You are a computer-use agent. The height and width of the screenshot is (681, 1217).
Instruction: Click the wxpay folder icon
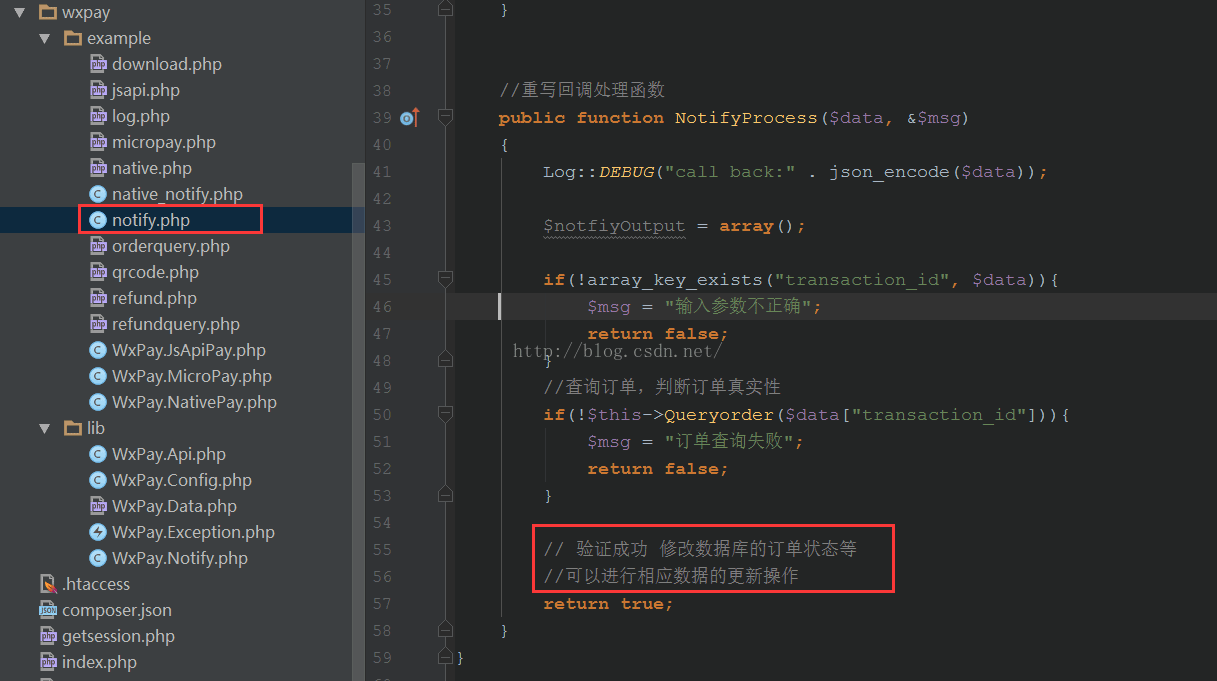pyautogui.click(x=47, y=13)
